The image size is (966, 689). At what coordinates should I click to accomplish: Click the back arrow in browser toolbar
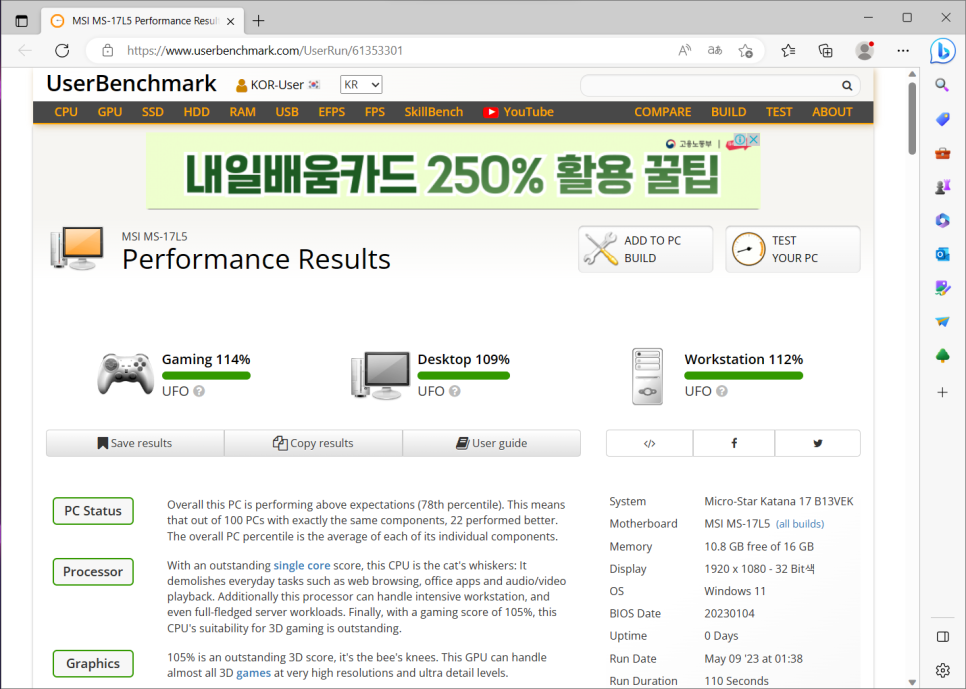(x=25, y=51)
